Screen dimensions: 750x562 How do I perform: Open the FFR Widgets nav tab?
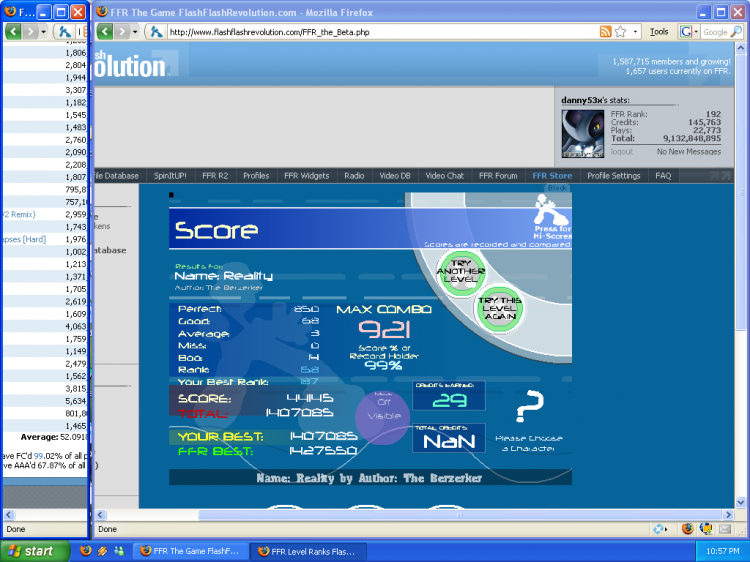pyautogui.click(x=307, y=176)
